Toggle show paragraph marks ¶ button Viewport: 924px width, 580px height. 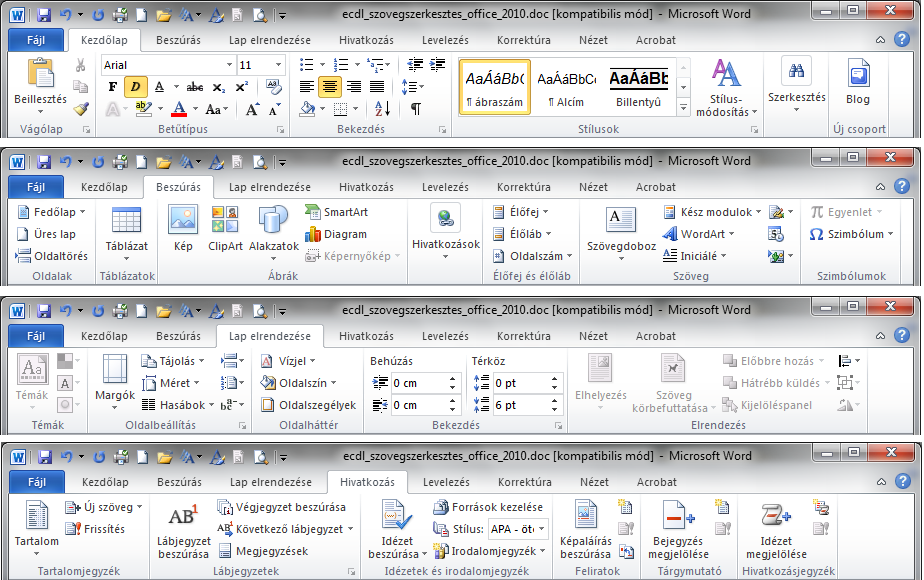415,108
